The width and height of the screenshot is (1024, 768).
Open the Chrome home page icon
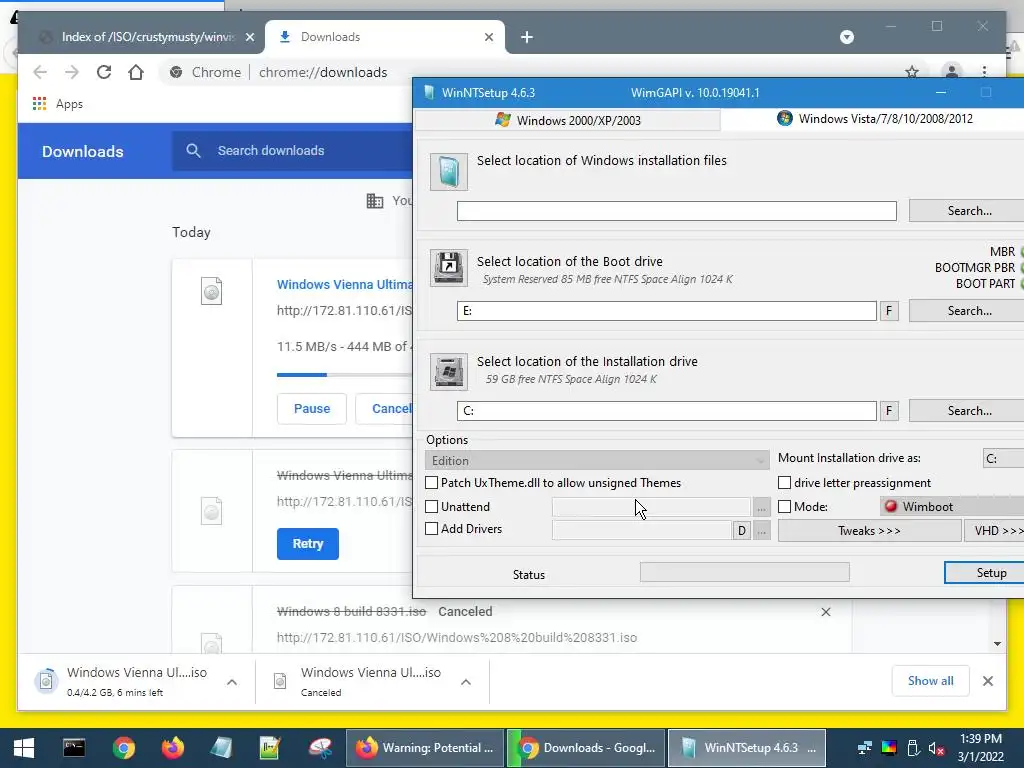[136, 72]
